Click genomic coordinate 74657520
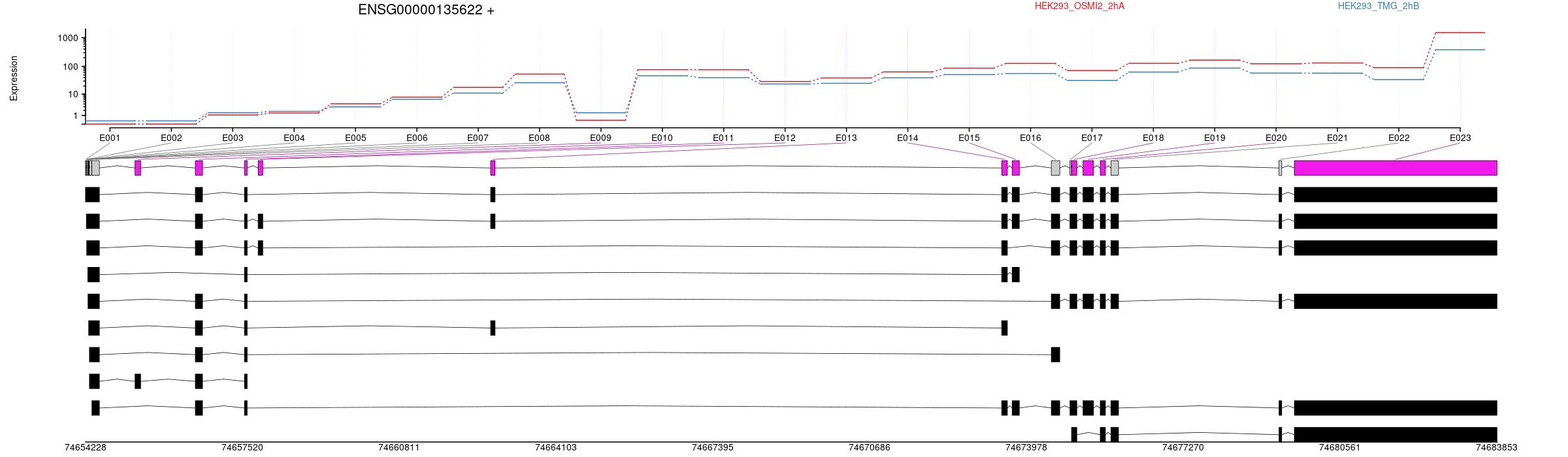 (242, 447)
